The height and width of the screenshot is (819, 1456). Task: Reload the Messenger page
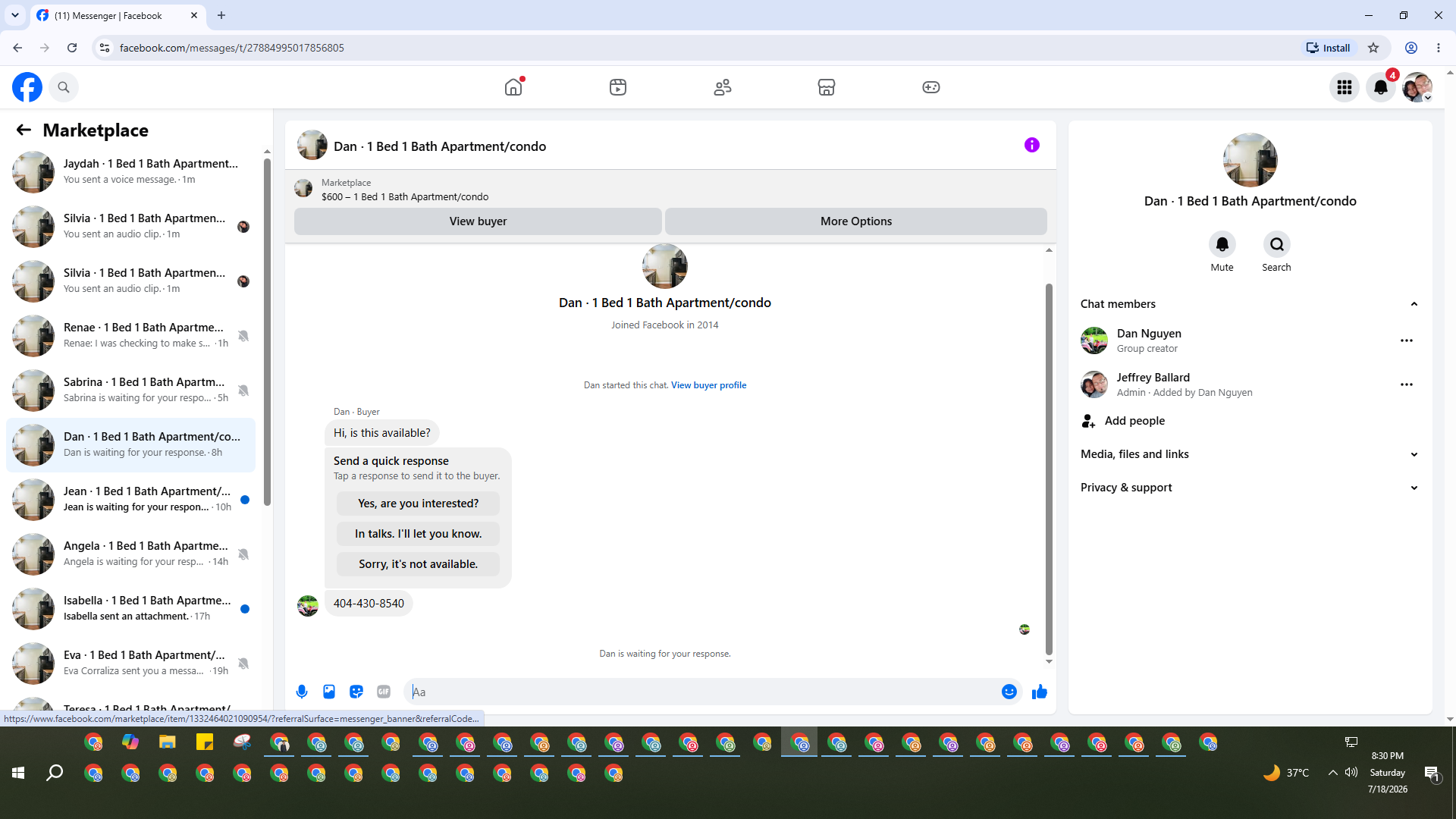coord(72,48)
